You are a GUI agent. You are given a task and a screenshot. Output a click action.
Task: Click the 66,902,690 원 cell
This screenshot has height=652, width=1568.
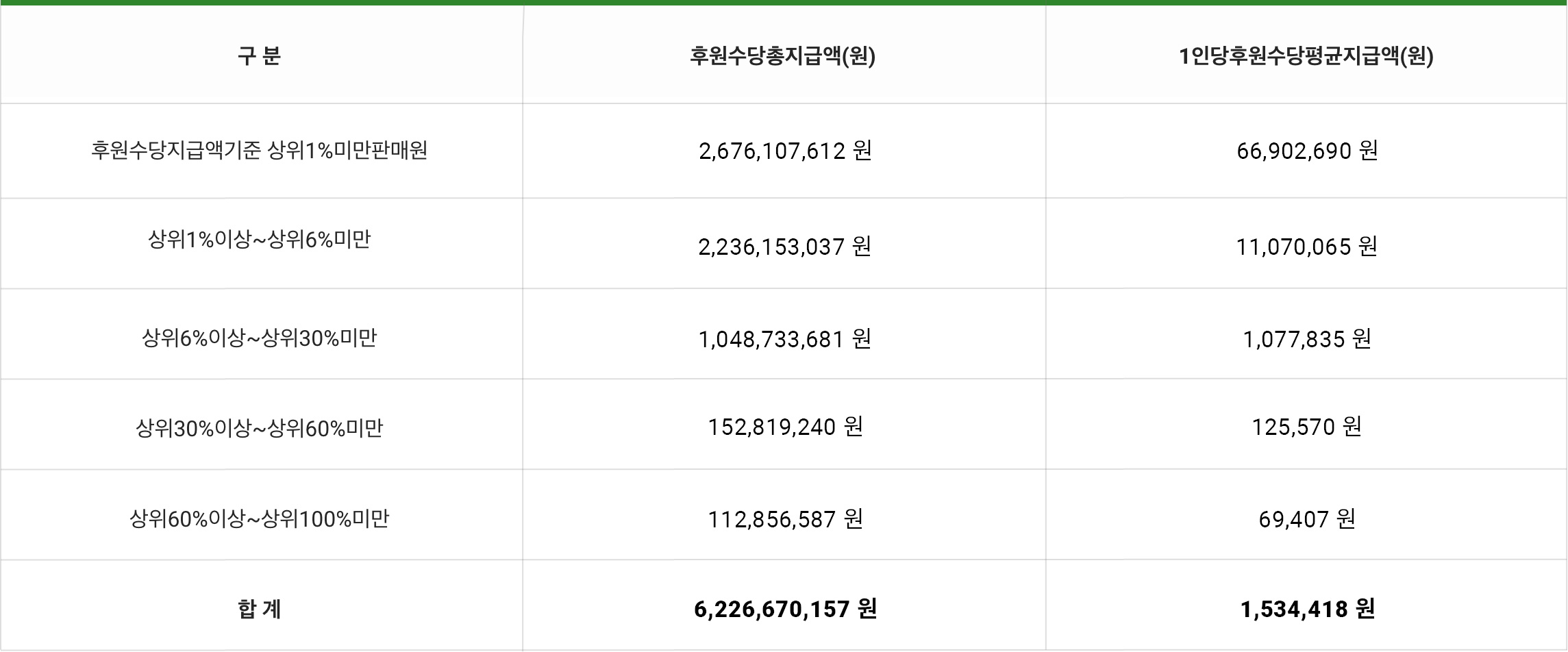(1307, 151)
